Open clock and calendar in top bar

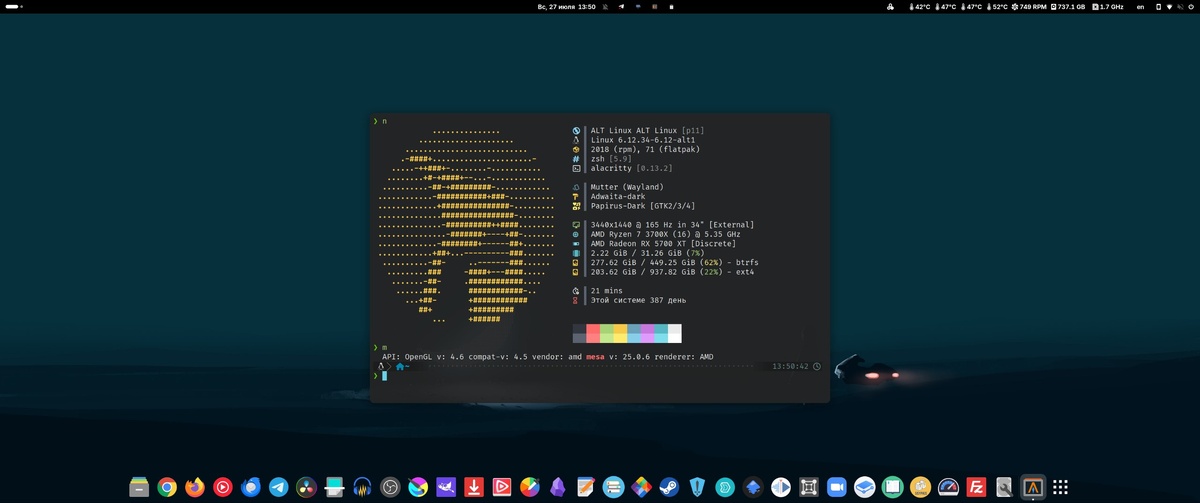pos(566,7)
